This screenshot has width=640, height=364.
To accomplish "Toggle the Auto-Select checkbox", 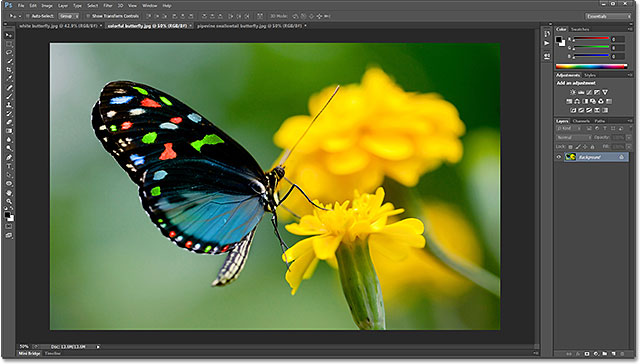I will click(28, 16).
